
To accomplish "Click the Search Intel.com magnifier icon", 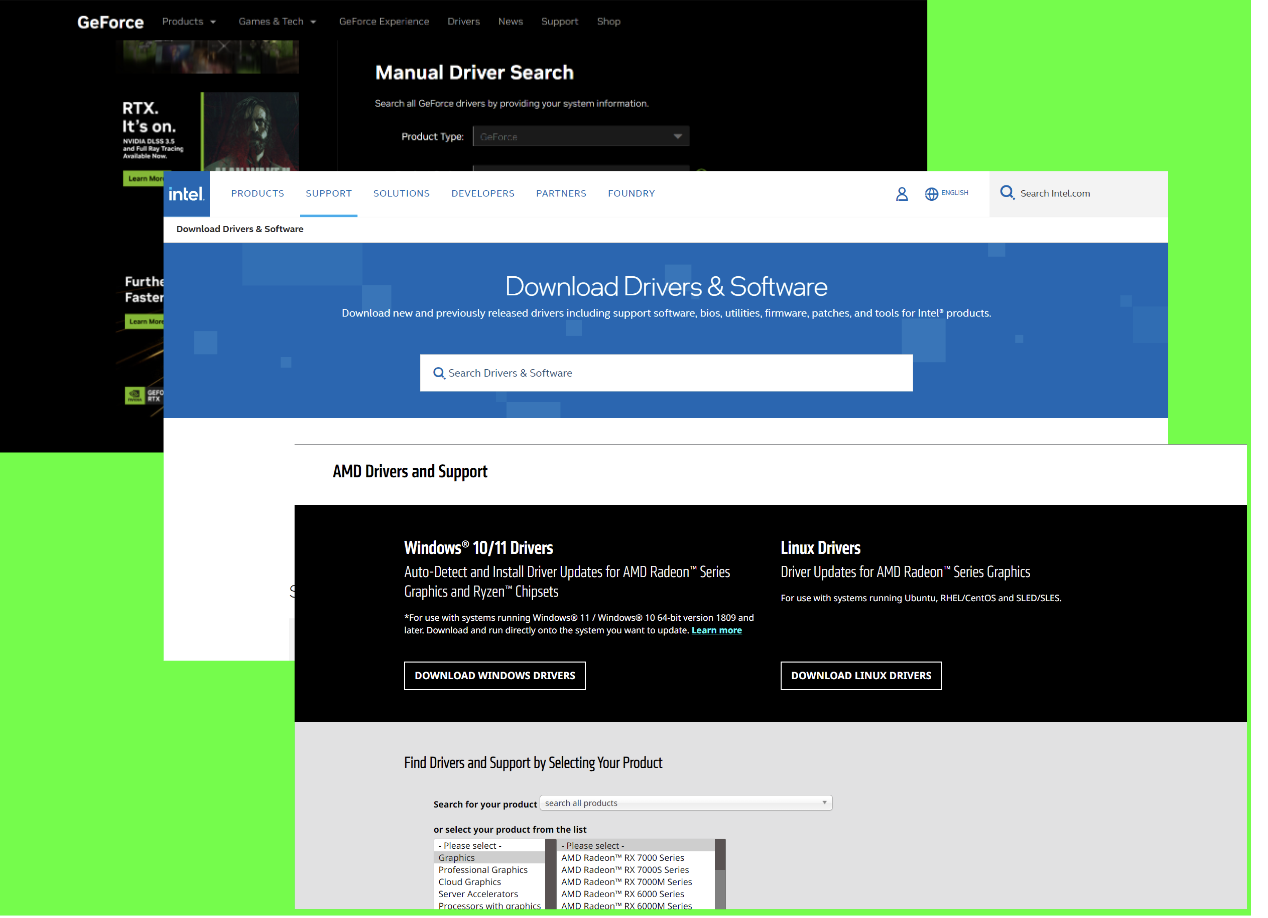I will pyautogui.click(x=1007, y=193).
